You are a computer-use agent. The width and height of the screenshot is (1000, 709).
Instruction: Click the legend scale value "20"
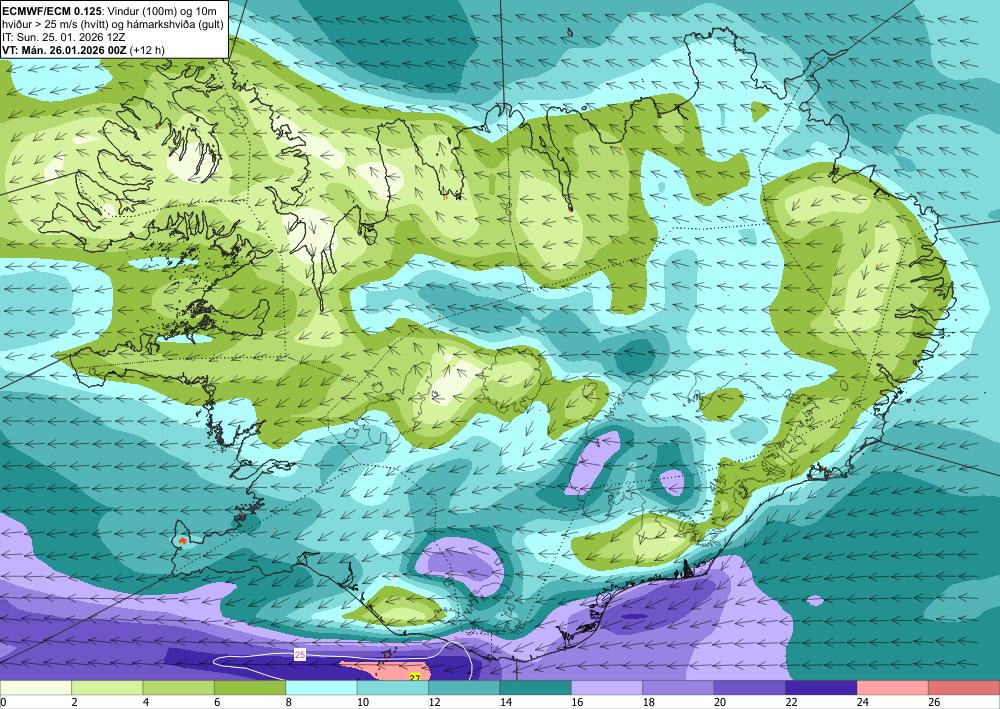pos(720,703)
